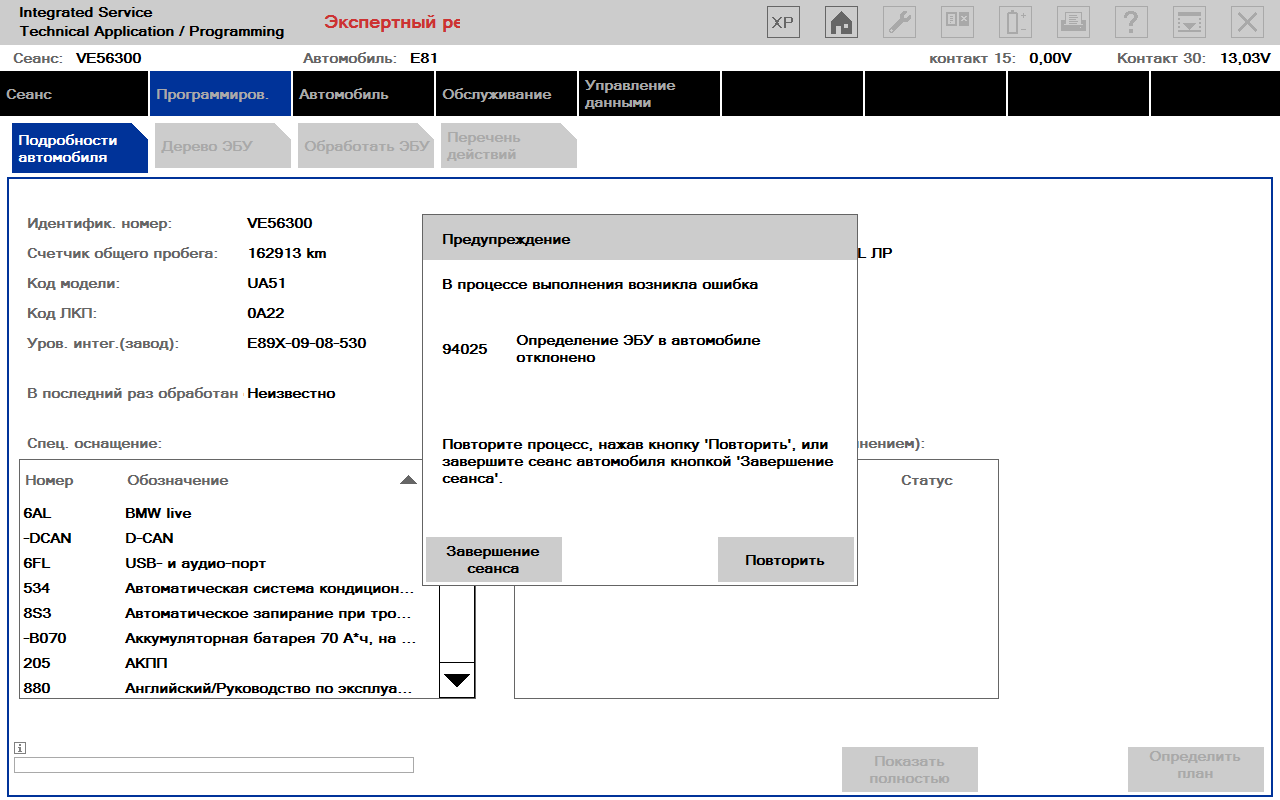The image size is (1280, 800).
Task: Click the vehicle value E81 in header
Action: pos(424,58)
